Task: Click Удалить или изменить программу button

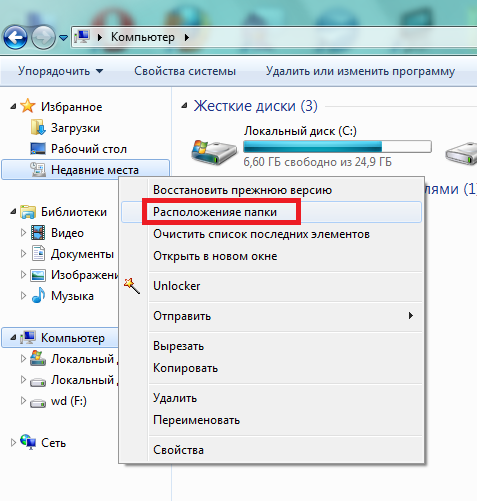Action: pos(360,71)
